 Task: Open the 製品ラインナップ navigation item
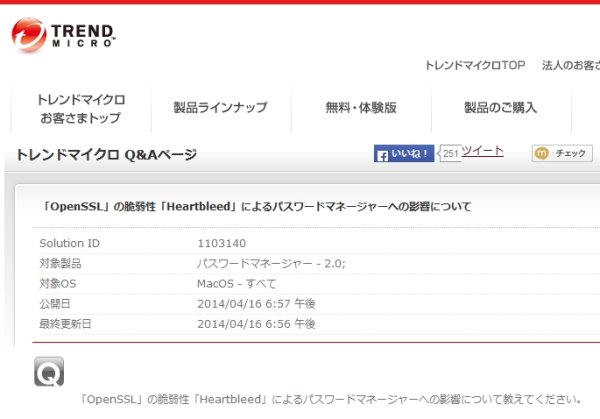[x=220, y=108]
